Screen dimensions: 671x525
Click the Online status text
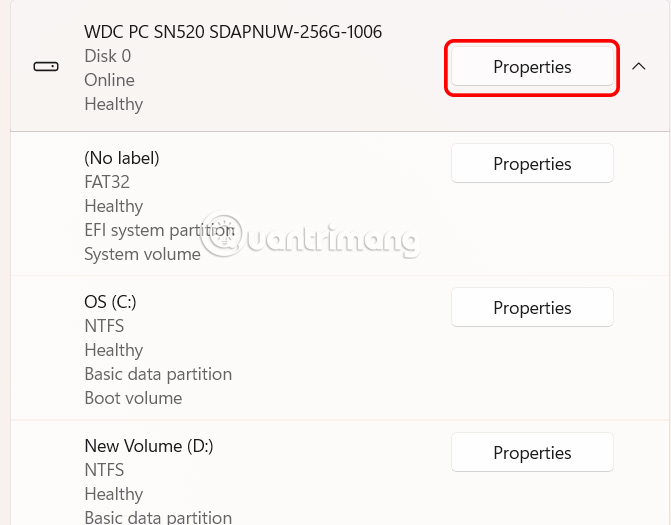109,80
